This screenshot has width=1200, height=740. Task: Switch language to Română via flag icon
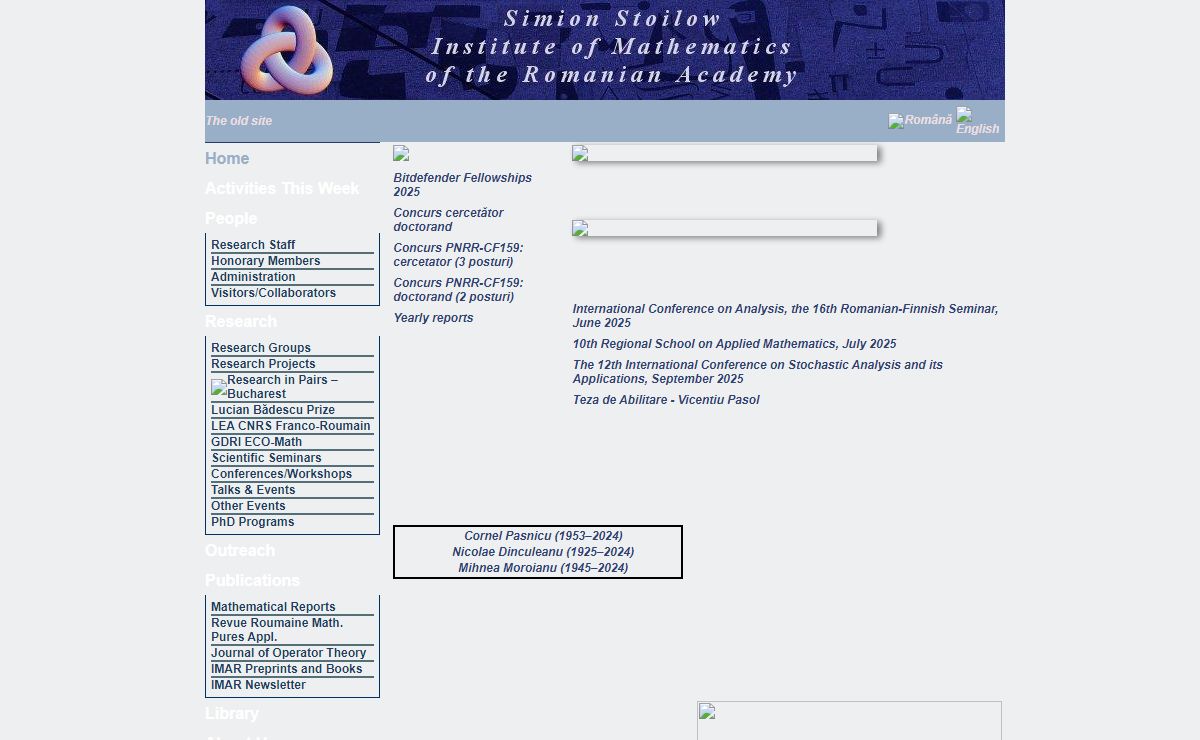tap(896, 121)
